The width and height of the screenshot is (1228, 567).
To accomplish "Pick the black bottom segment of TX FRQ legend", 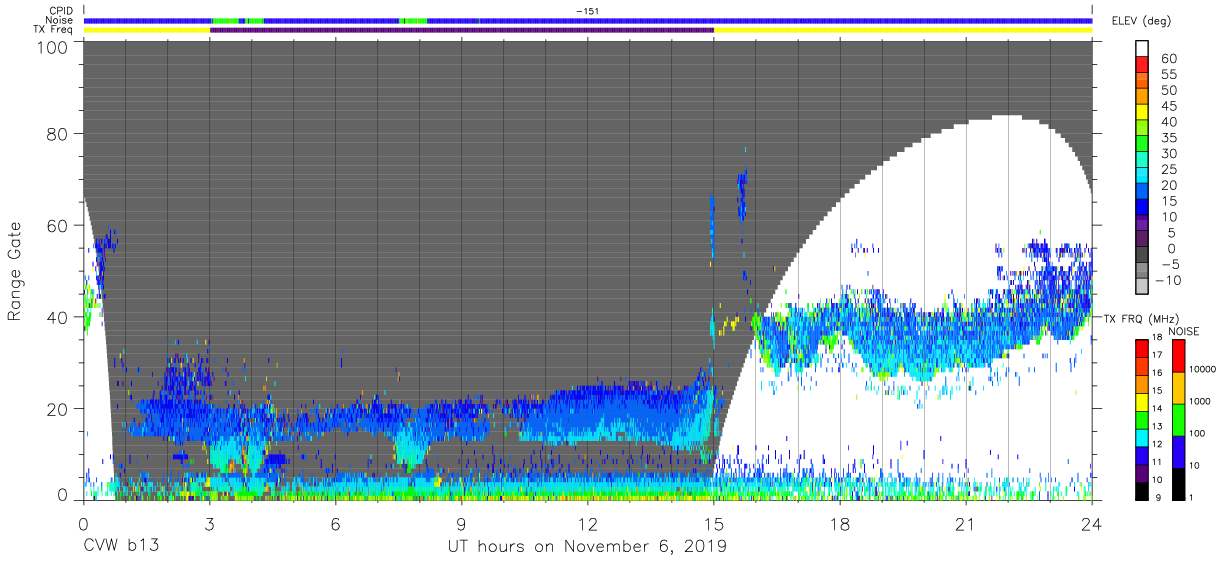I will coord(1141,491).
